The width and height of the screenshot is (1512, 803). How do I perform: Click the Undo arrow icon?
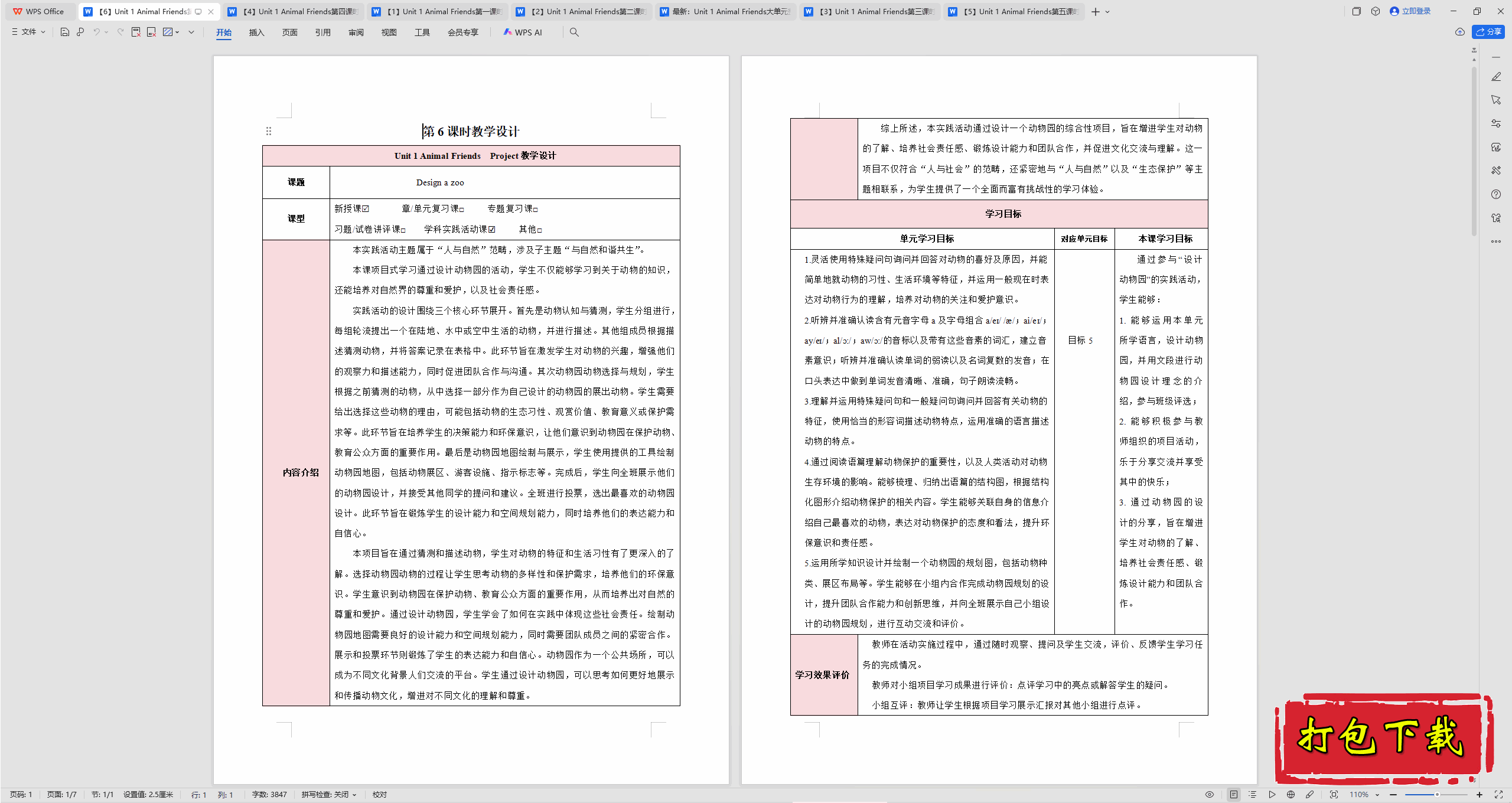point(96,32)
